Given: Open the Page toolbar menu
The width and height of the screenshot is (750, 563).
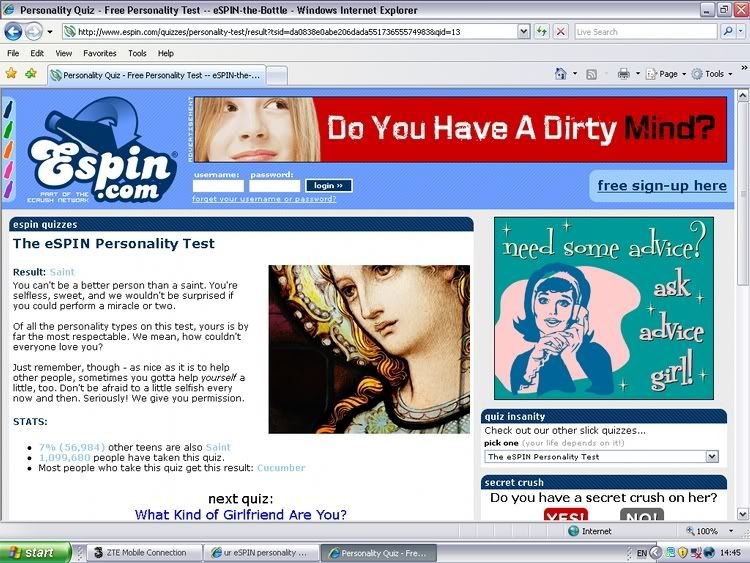Looking at the screenshot, I should pyautogui.click(x=666, y=74).
